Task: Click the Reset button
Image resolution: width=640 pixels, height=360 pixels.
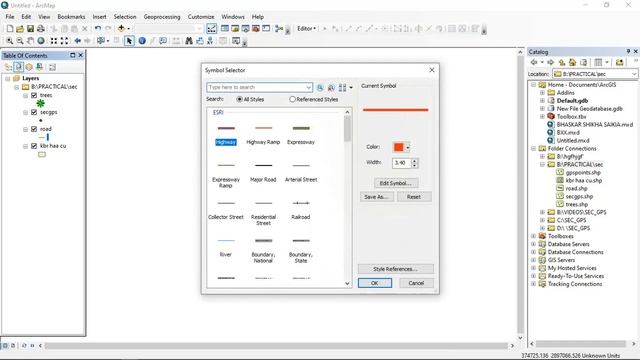Action: pyautogui.click(x=414, y=197)
